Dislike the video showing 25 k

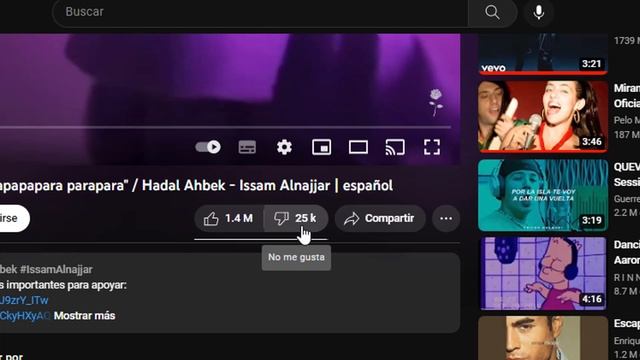coord(296,218)
